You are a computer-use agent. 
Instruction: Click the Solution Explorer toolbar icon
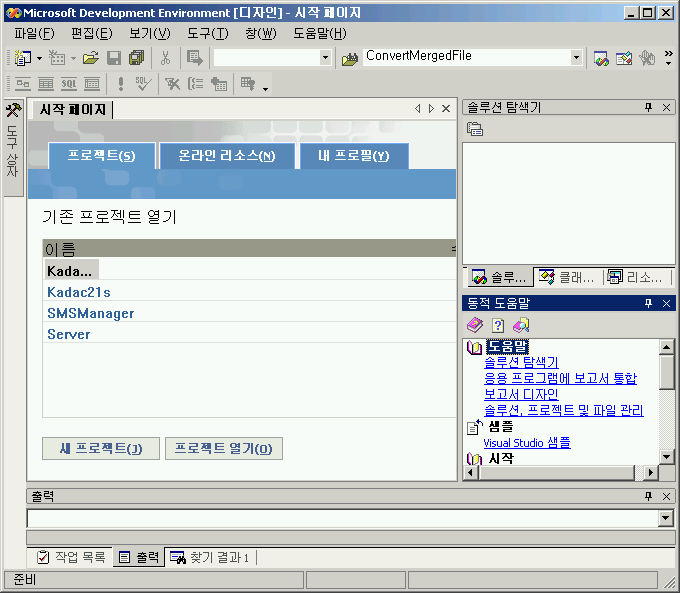coord(601,58)
